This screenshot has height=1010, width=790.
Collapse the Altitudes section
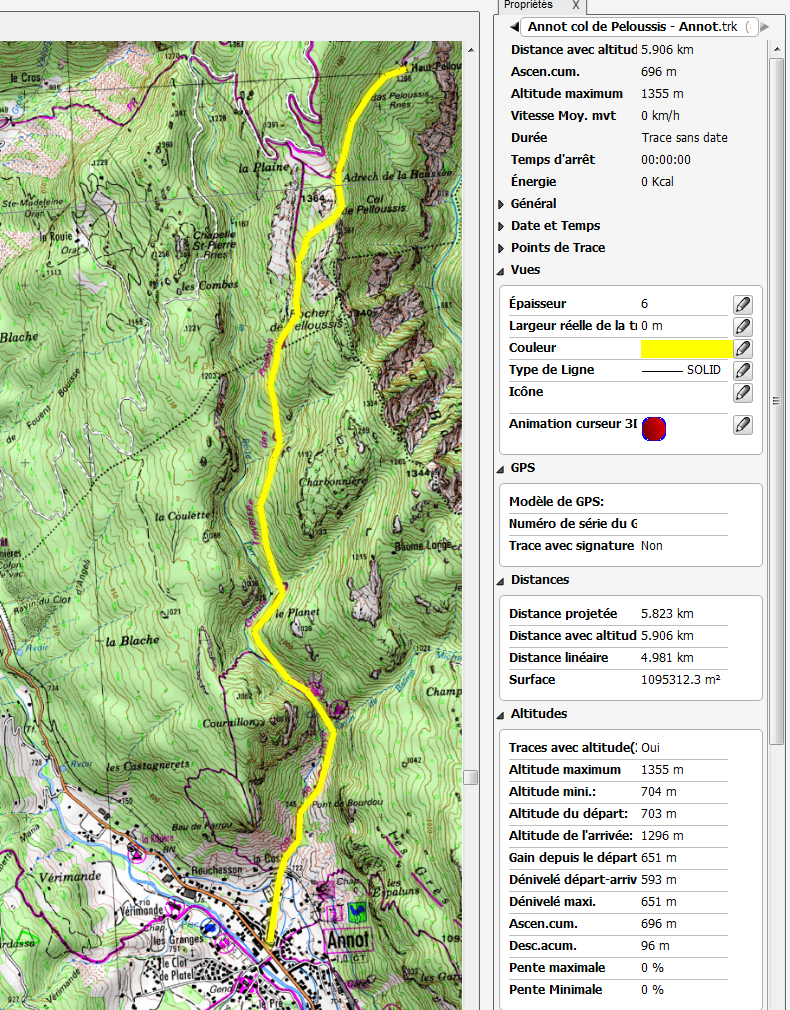coord(501,714)
